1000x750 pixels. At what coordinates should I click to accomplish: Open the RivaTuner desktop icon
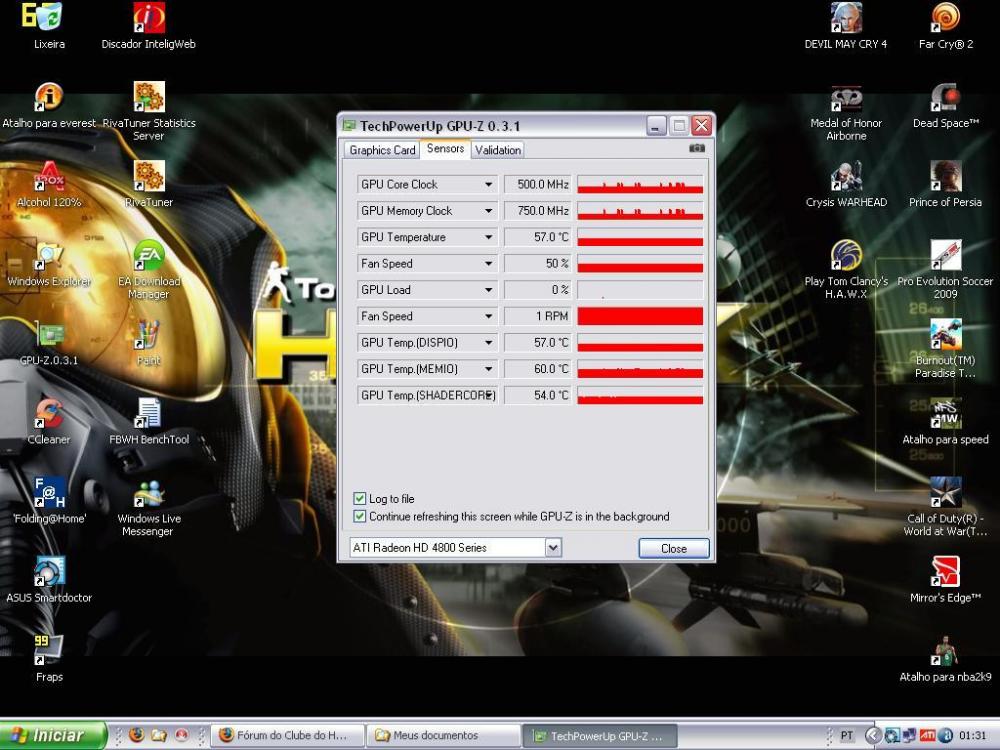[x=148, y=178]
